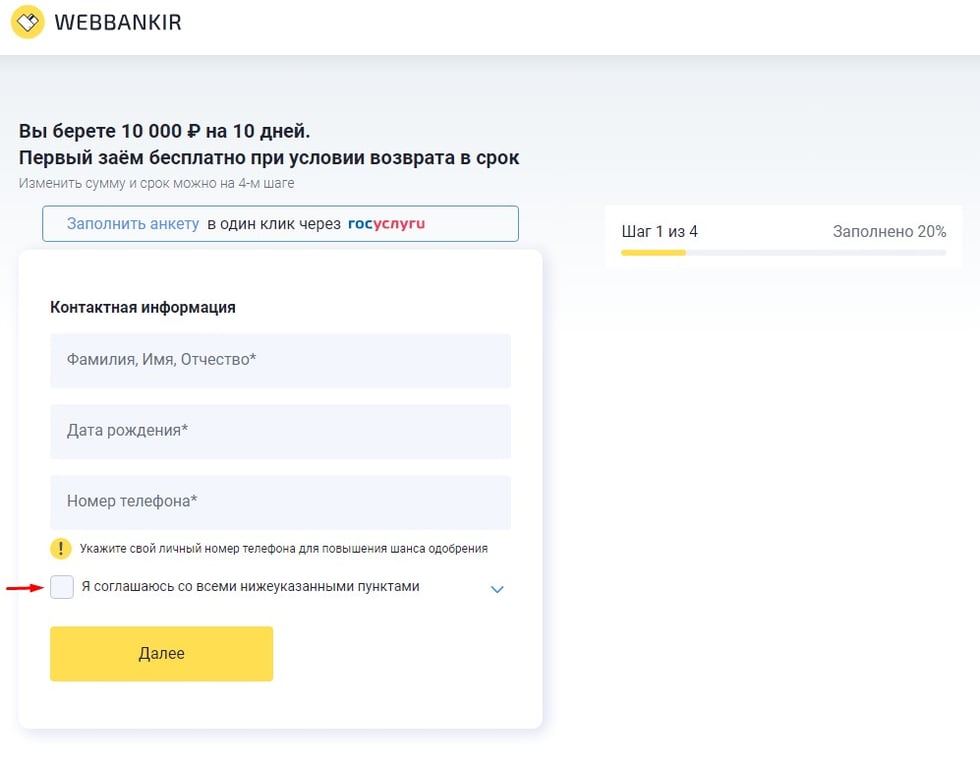Click the "Заполнено 20%" indicator
This screenshot has width=980, height=768.
[889, 232]
